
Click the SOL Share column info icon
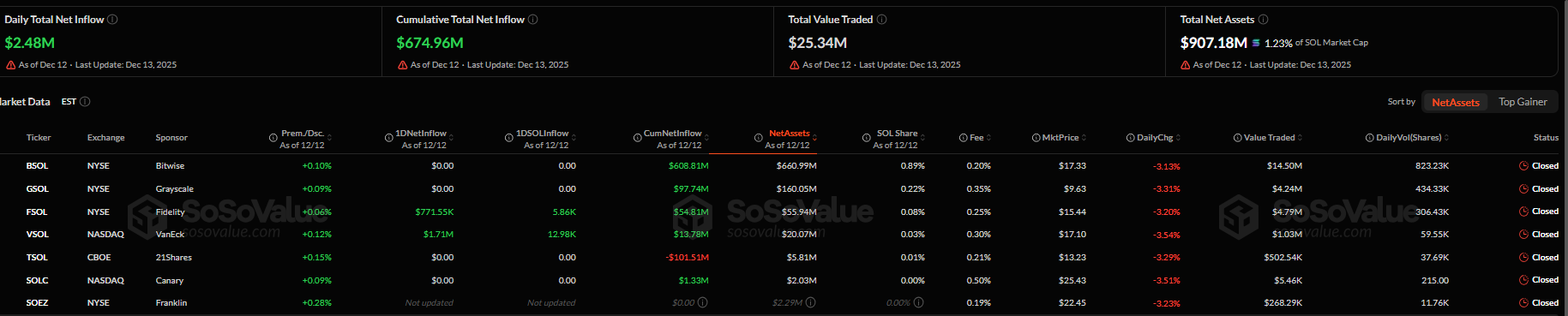click(867, 138)
